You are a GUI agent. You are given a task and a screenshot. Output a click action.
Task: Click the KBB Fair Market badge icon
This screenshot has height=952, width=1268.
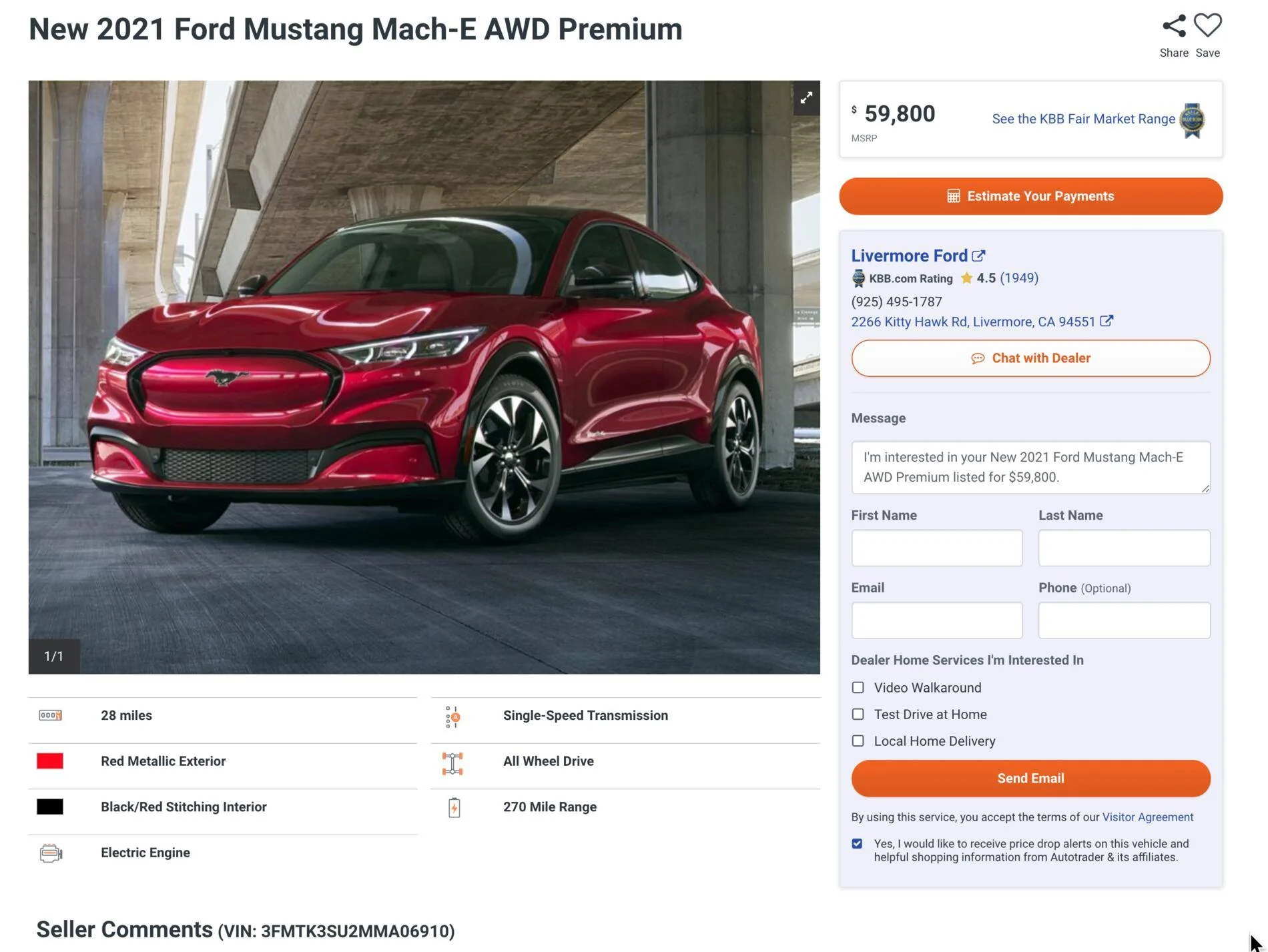tap(1192, 121)
